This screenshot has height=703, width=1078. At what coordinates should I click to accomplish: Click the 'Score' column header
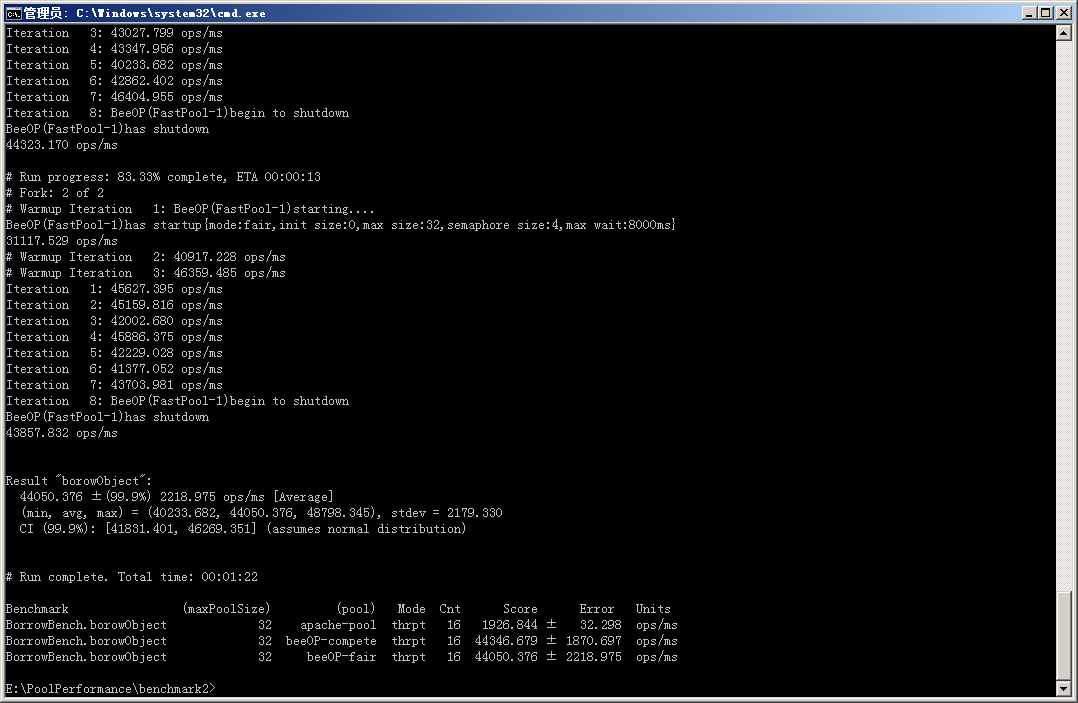click(520, 609)
